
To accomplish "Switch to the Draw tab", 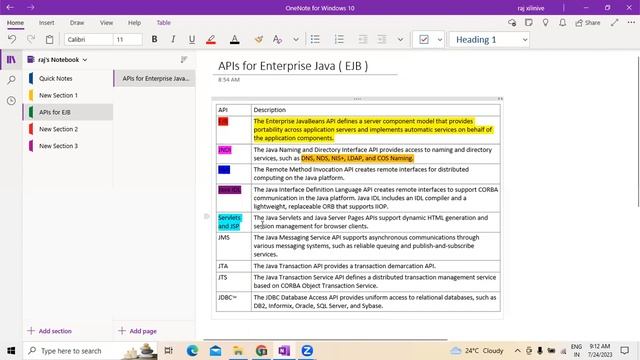I will click(77, 23).
